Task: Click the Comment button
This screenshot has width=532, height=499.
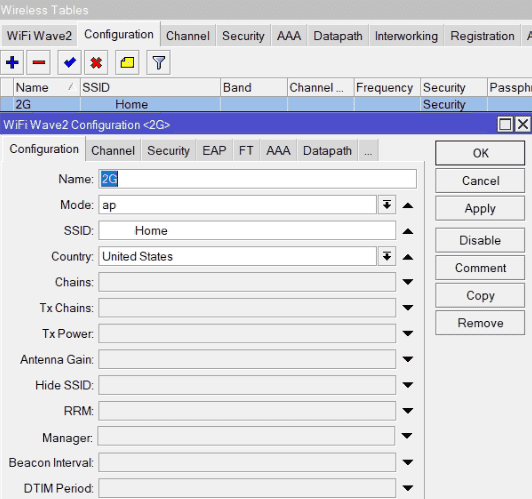Action: click(480, 268)
